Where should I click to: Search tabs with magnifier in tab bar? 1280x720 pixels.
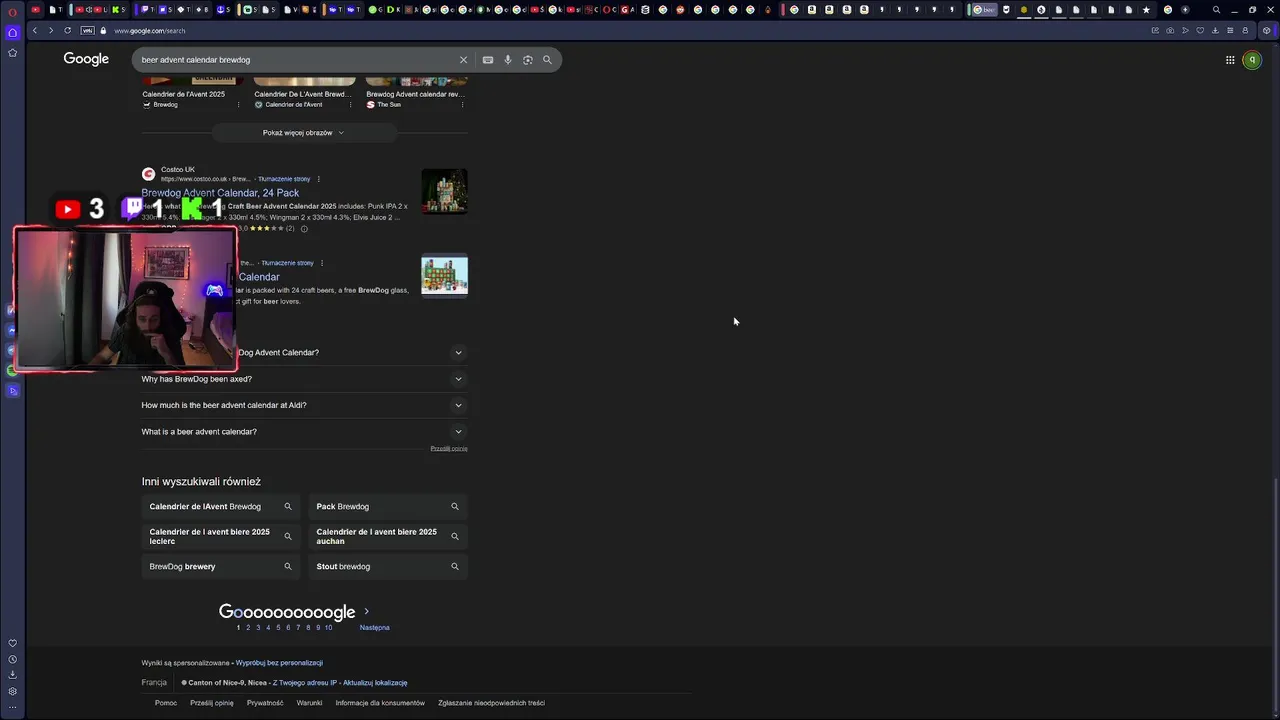click(x=1217, y=10)
